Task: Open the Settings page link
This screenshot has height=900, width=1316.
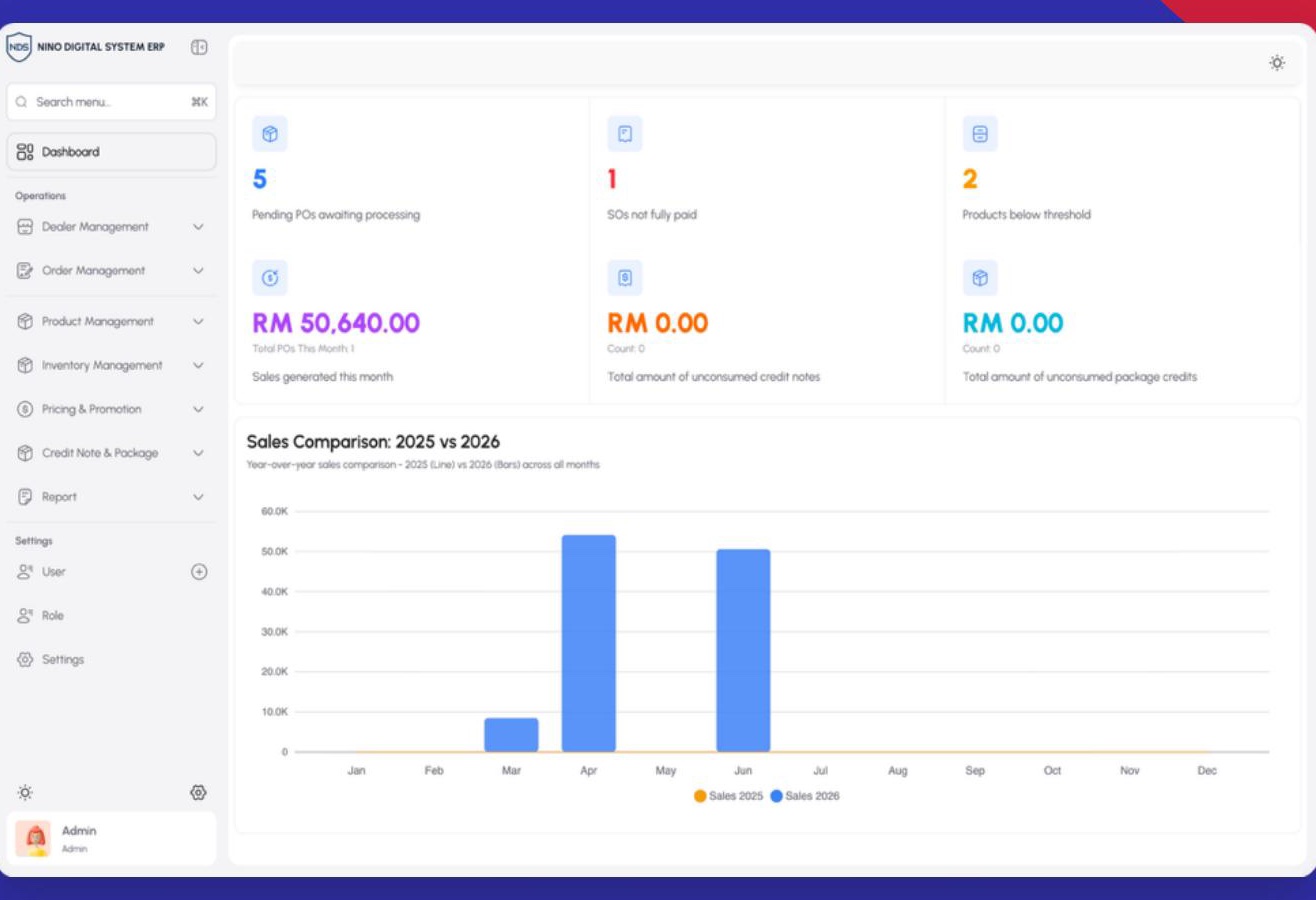Action: click(111, 660)
